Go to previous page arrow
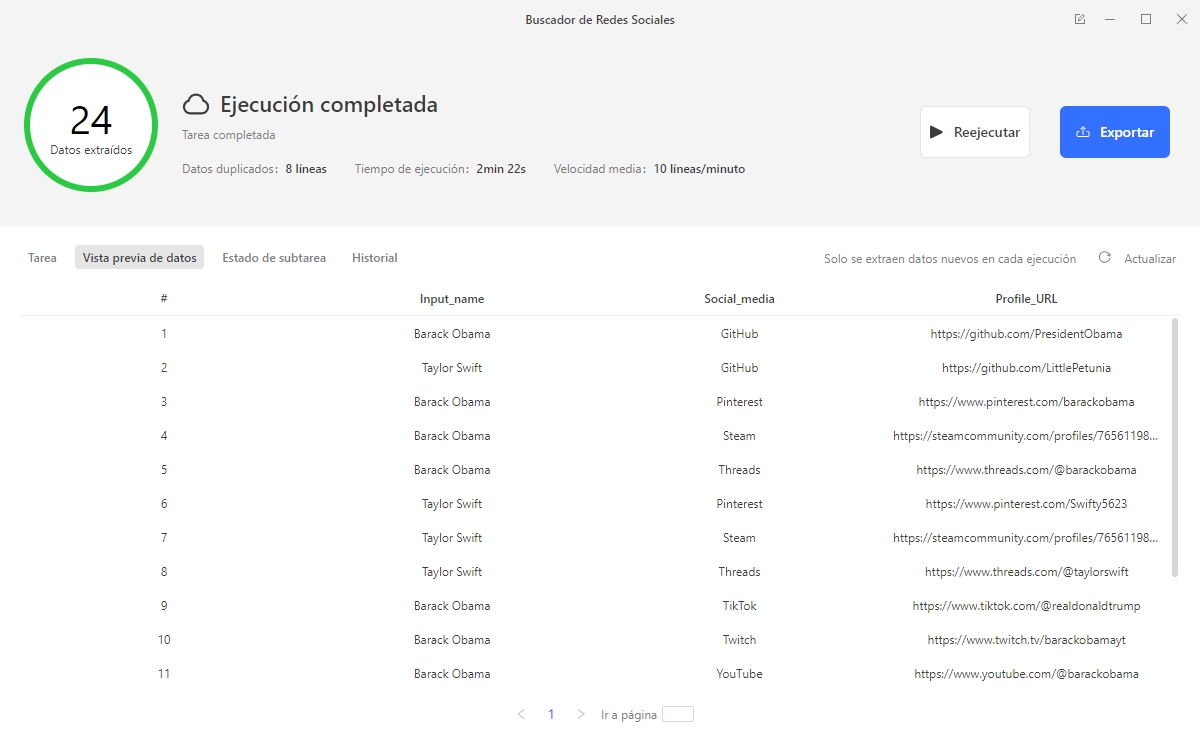Viewport: 1200px width, 734px height. tap(521, 714)
